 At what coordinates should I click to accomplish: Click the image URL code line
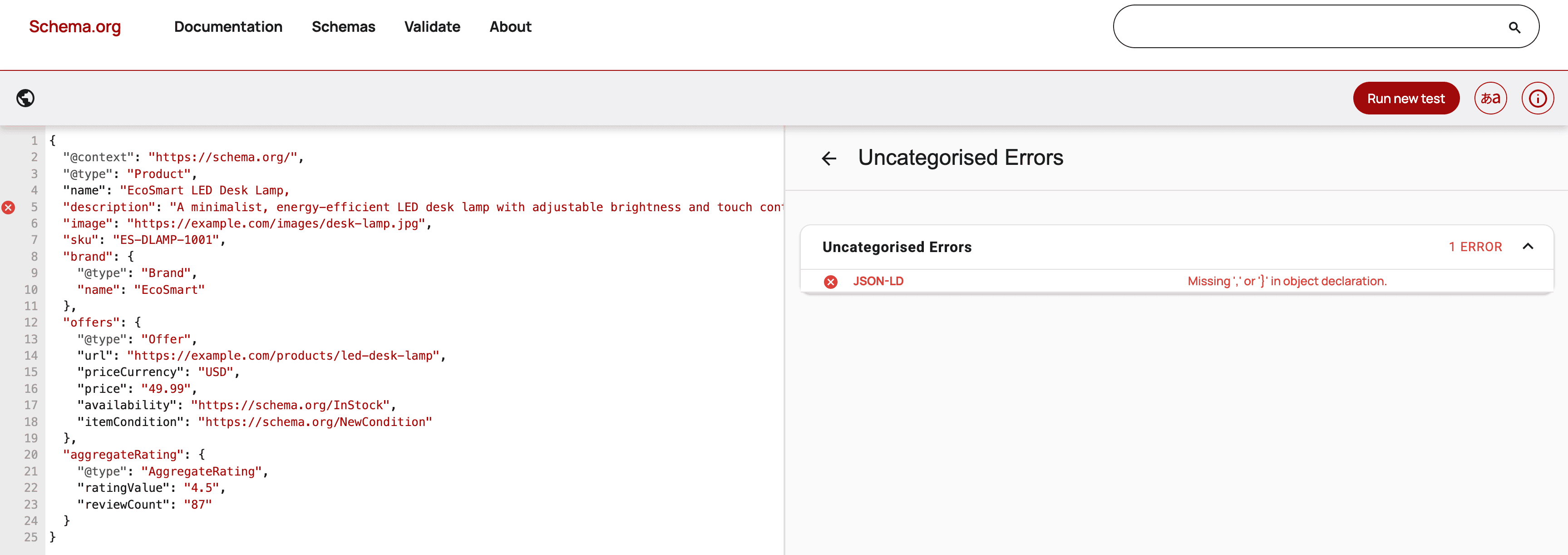[248, 223]
